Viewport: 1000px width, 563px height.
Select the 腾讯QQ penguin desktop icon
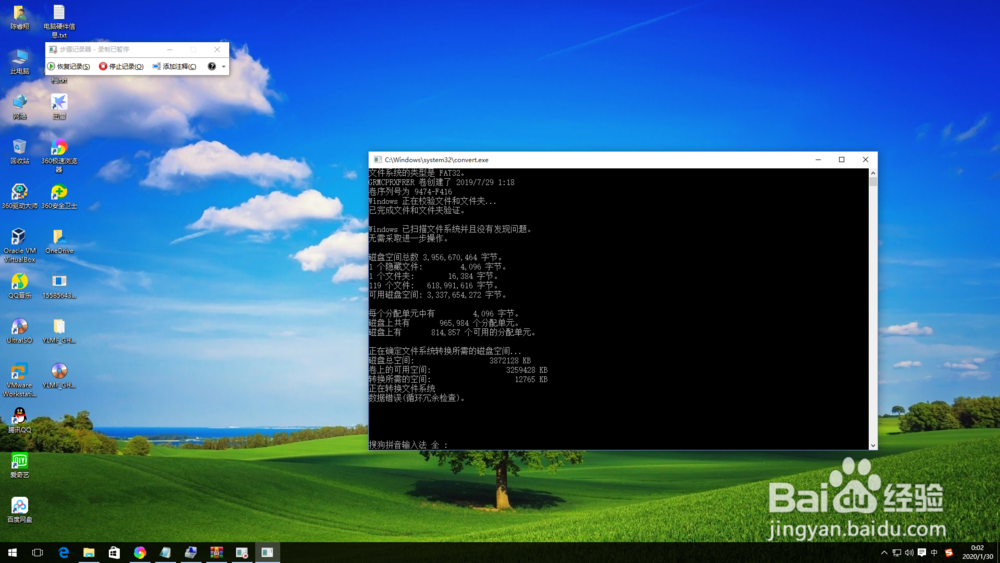[20, 421]
